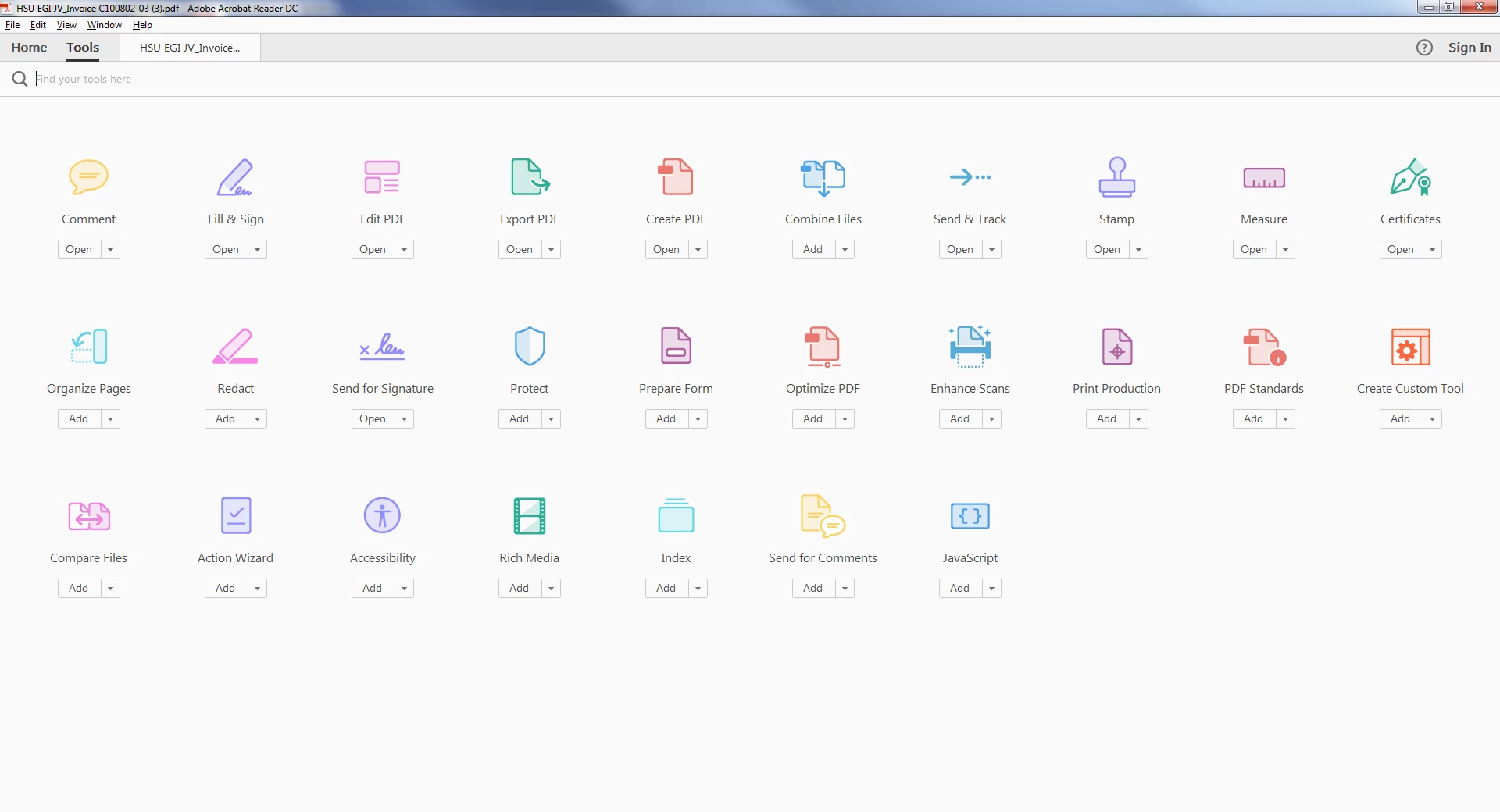This screenshot has width=1500, height=812.
Task: Click the Create Custom Tool icon
Action: (1410, 347)
